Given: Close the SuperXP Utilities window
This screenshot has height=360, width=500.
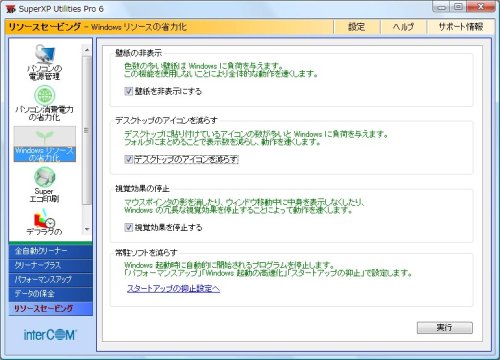Looking at the screenshot, I should (x=480, y=7).
